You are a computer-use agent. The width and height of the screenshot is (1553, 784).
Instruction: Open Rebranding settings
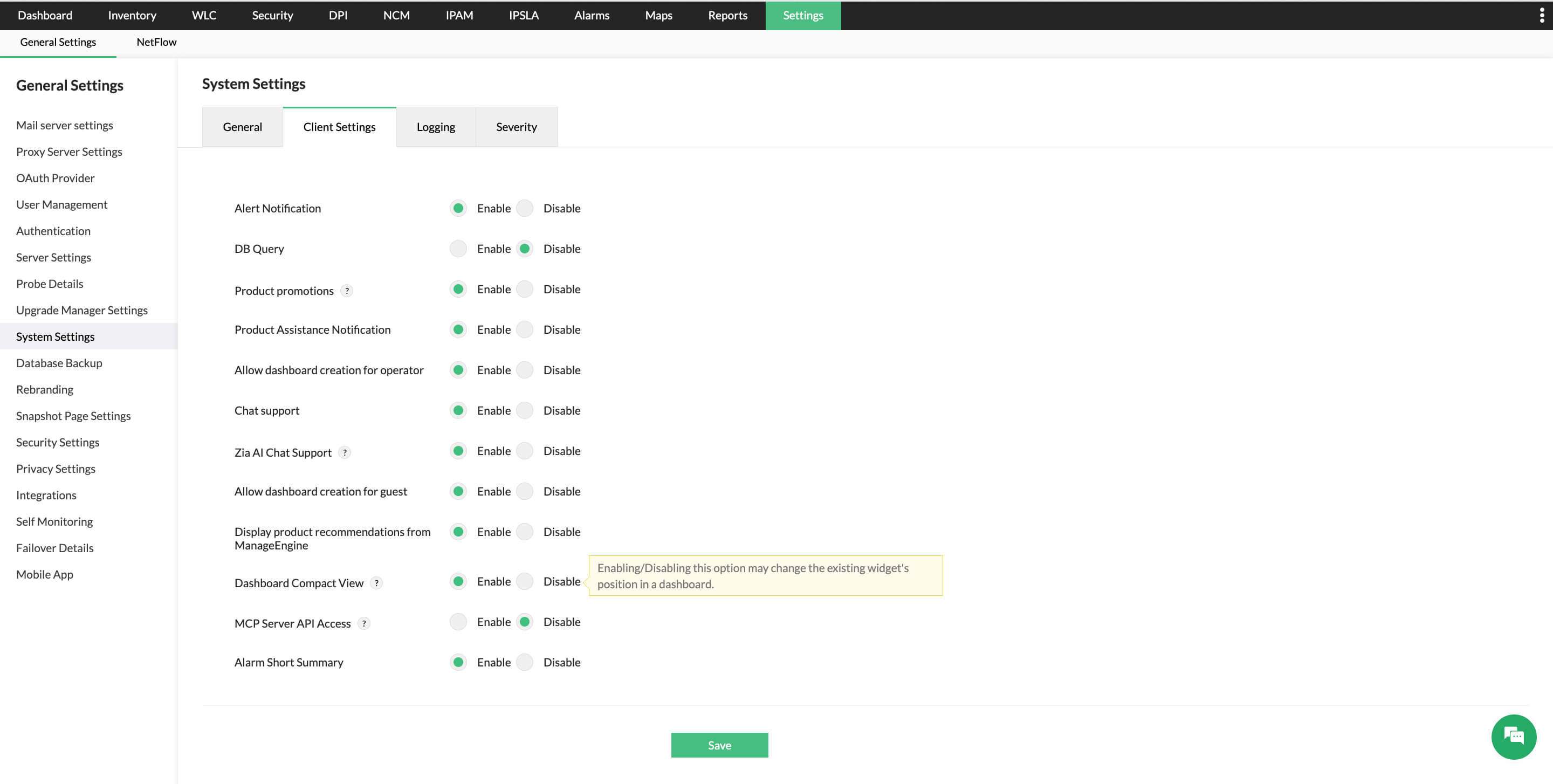coord(45,389)
